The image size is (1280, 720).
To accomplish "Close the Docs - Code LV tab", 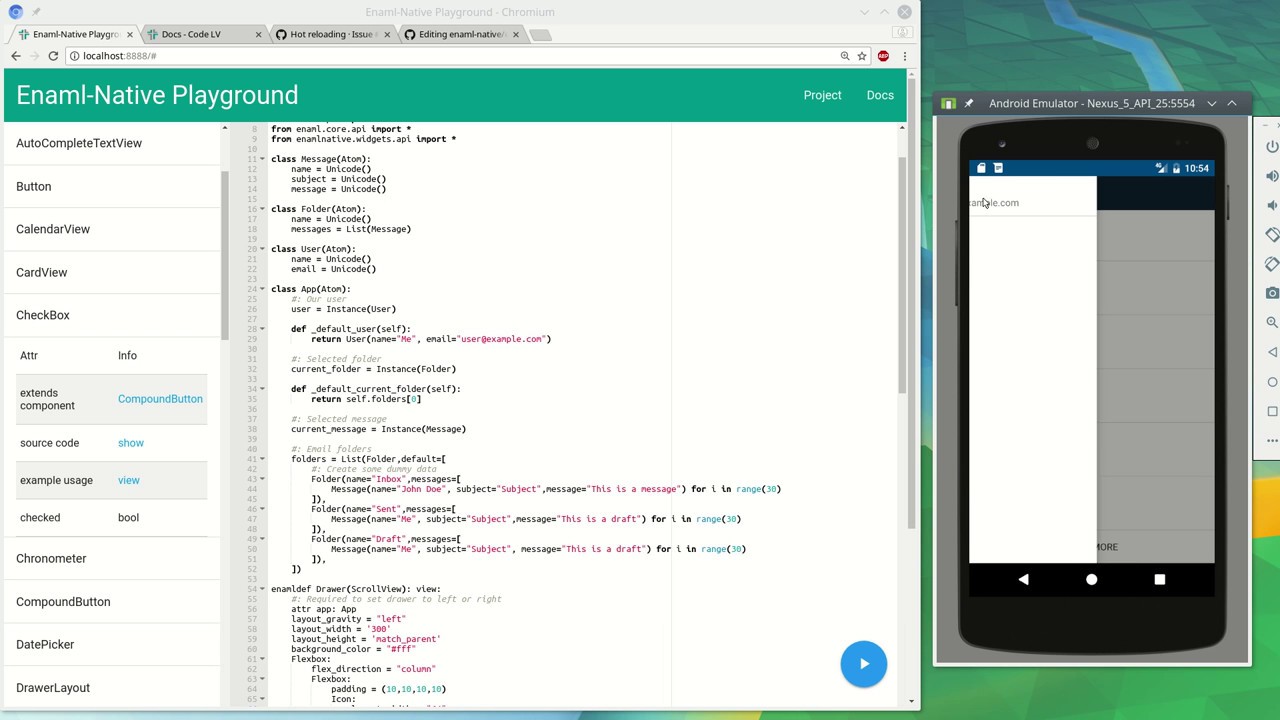I will [x=258, y=34].
